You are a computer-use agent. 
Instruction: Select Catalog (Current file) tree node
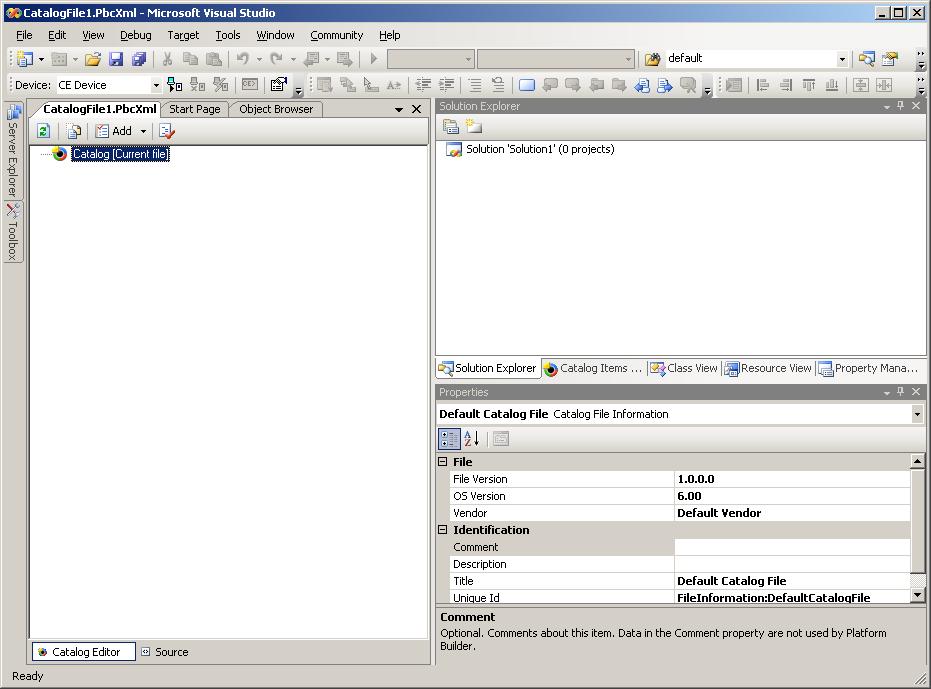tap(121, 154)
